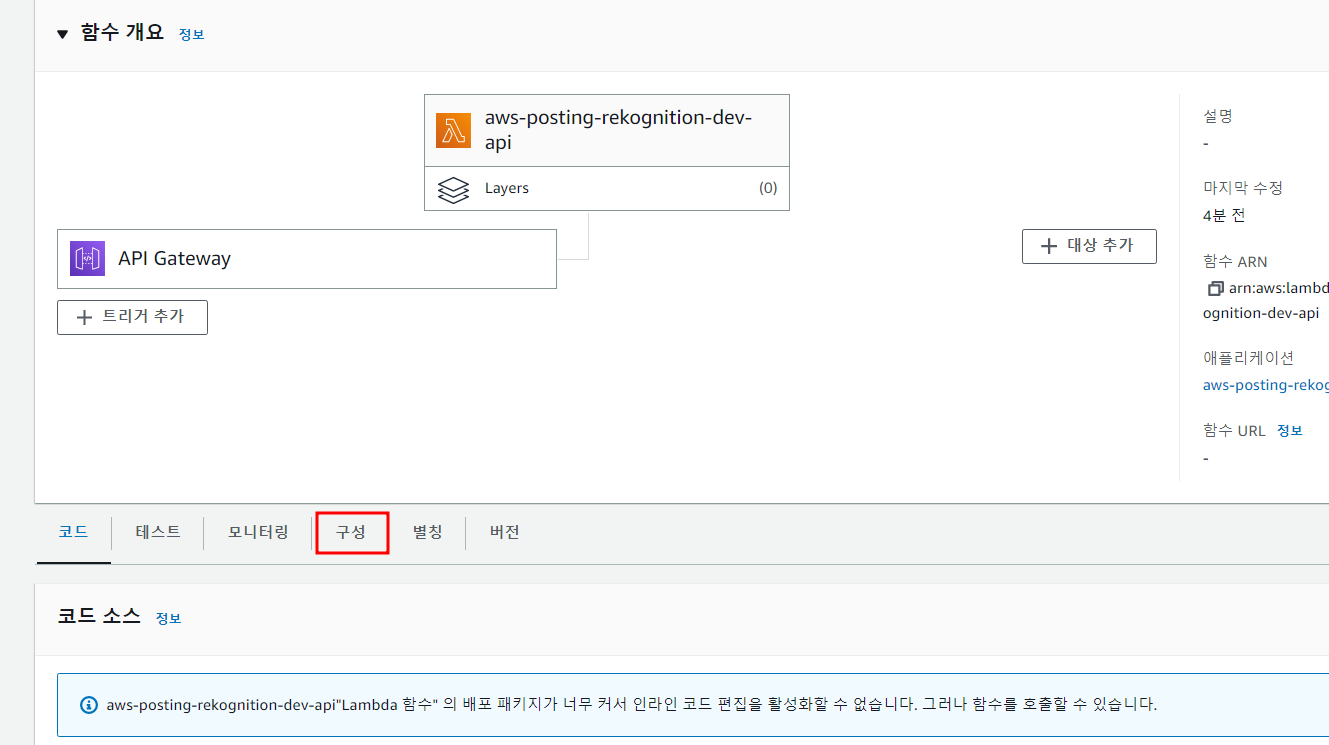Collapse the 함수 개요 section triangle
Screen dimensions: 1329x745
click(63, 34)
